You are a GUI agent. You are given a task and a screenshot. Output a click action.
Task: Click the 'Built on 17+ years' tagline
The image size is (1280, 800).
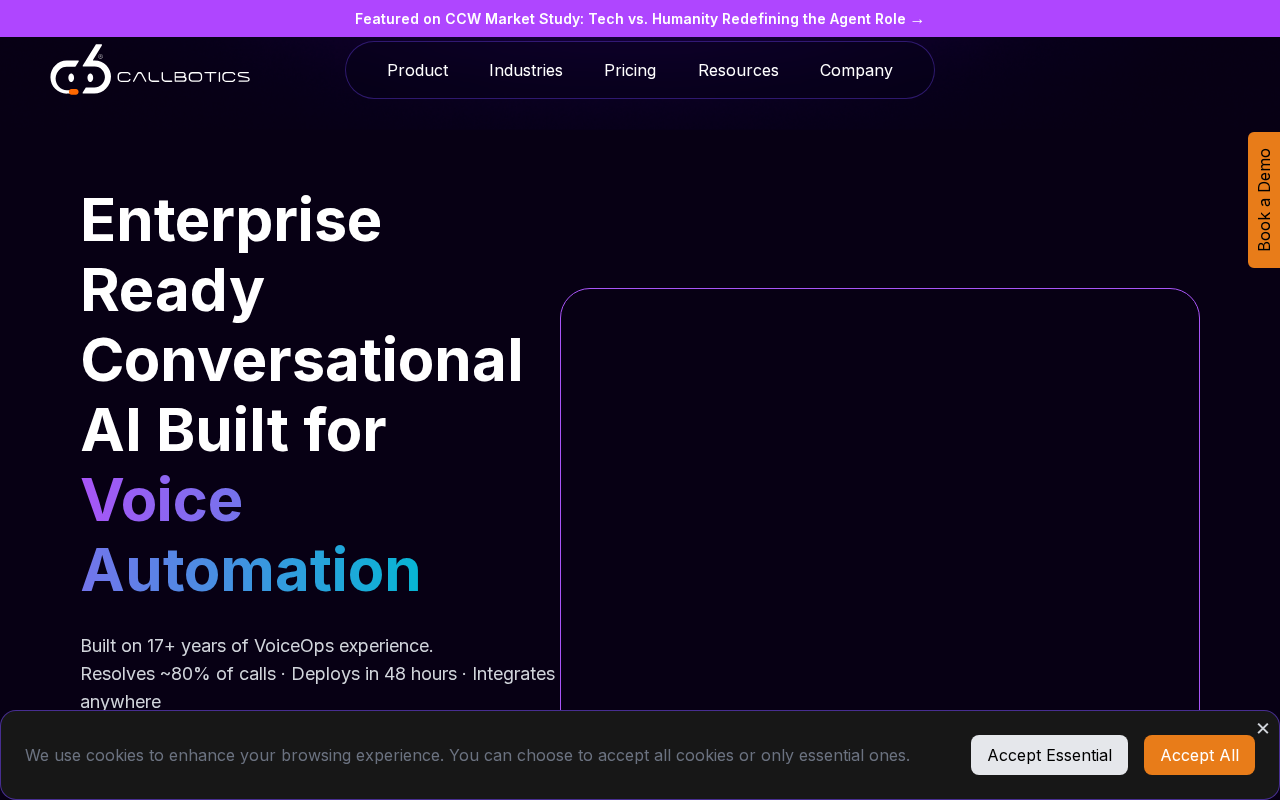click(x=256, y=646)
